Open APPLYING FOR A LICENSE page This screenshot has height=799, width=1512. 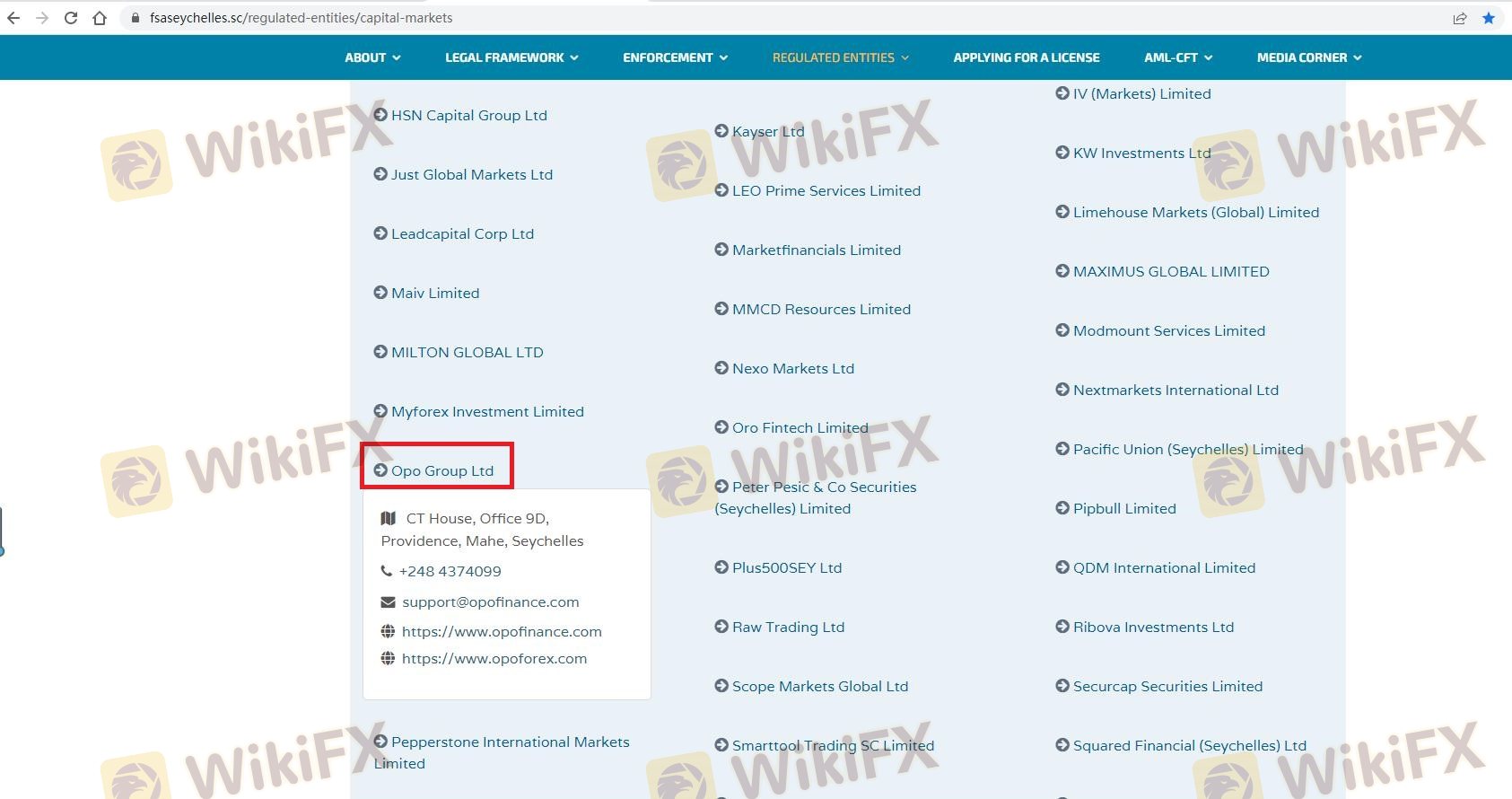[x=1027, y=57]
